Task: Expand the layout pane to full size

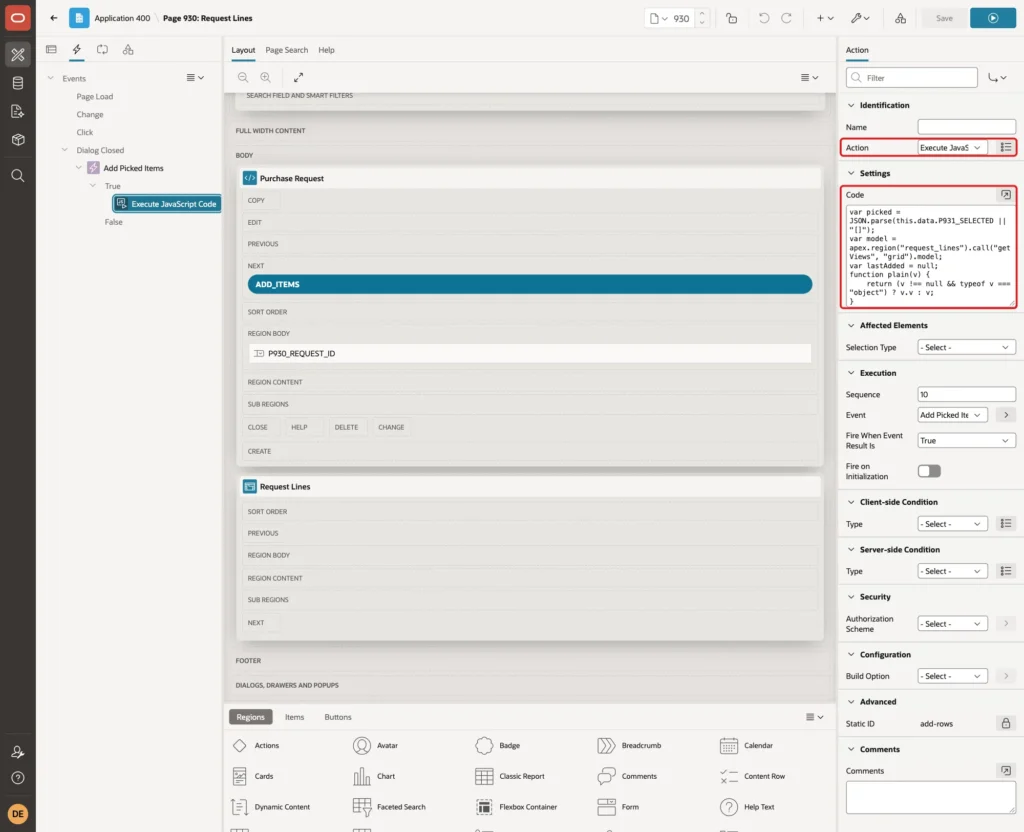Action: [298, 77]
